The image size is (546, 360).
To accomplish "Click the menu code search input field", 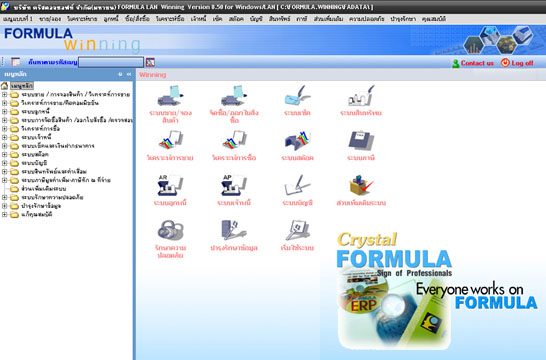I will click(x=111, y=62).
